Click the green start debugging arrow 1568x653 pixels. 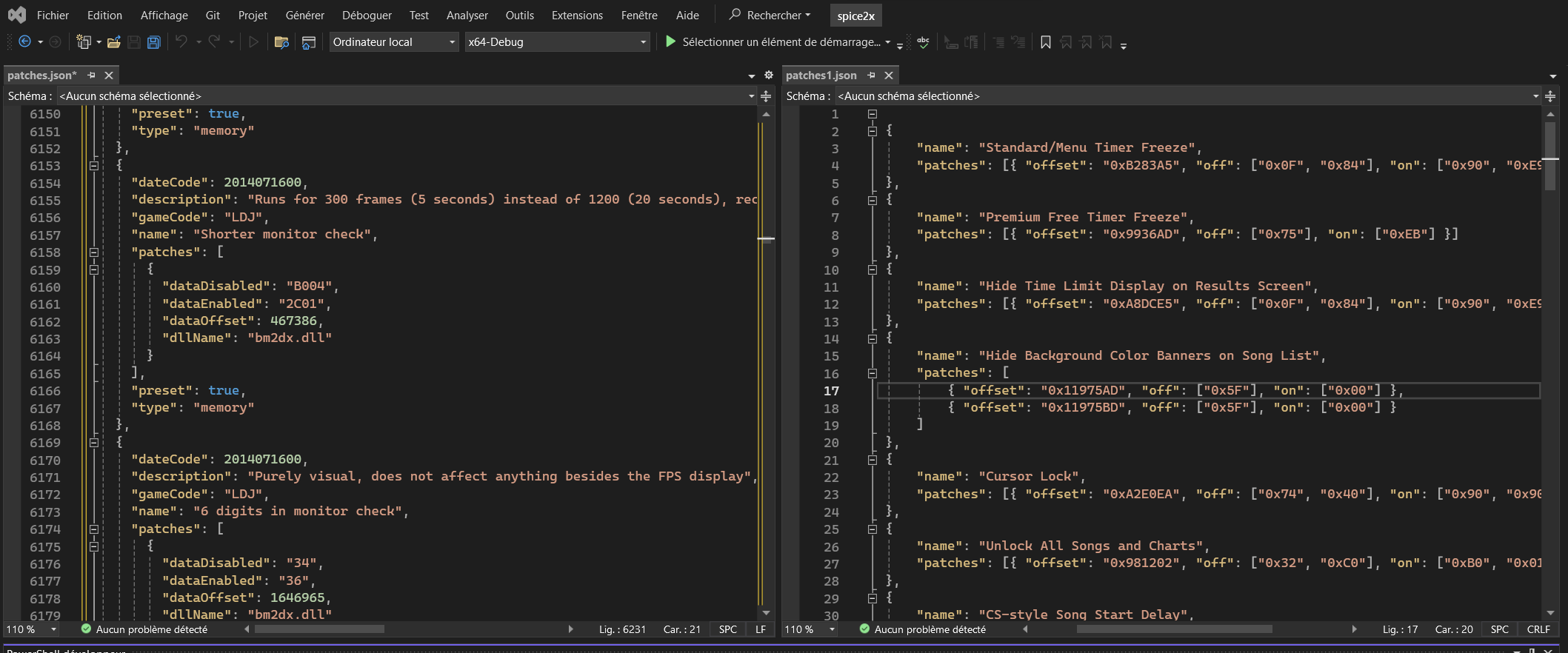tap(670, 41)
